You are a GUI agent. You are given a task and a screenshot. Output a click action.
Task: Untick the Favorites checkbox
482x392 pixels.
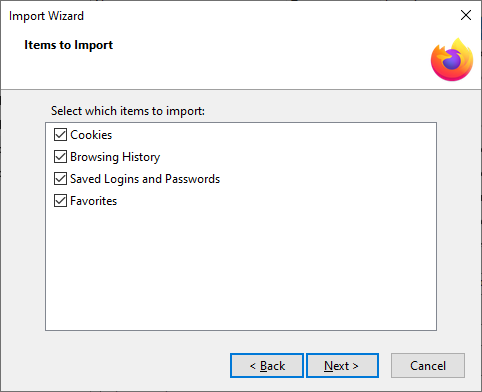(60, 201)
